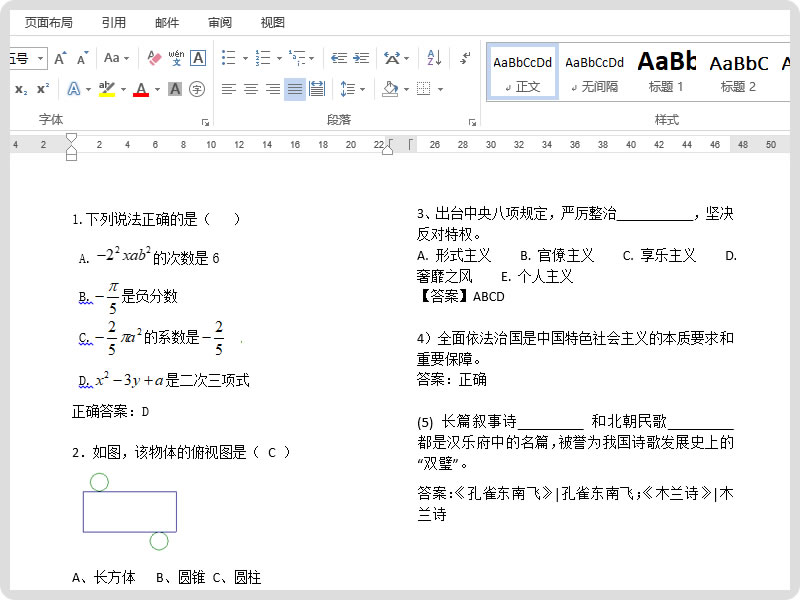
Task: Open the bullet list dropdown arrow
Action: pos(245,58)
